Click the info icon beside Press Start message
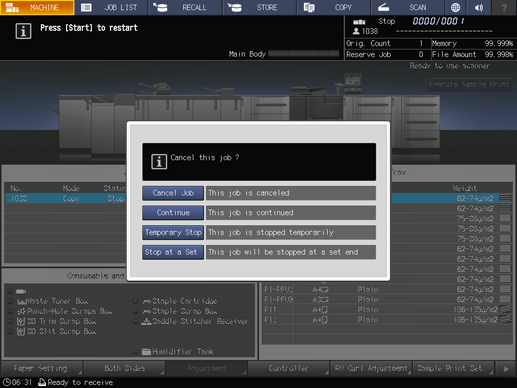 (x=23, y=31)
